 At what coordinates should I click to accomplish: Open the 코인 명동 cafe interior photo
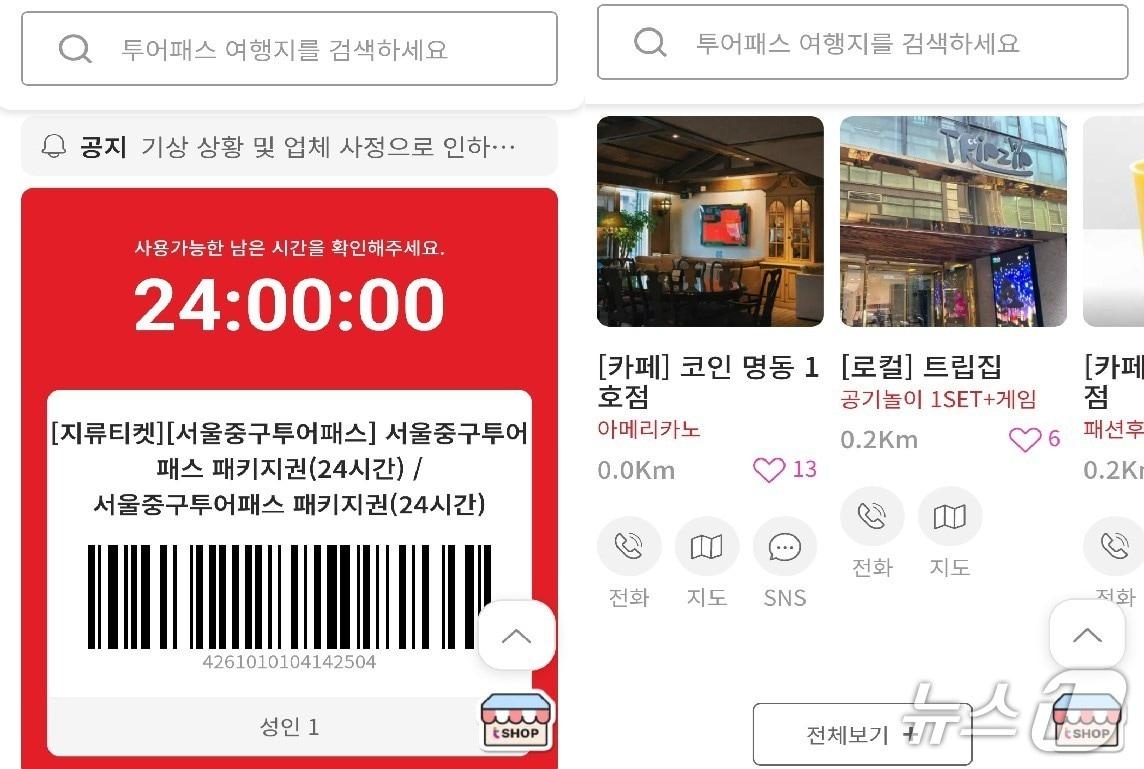tap(711, 221)
